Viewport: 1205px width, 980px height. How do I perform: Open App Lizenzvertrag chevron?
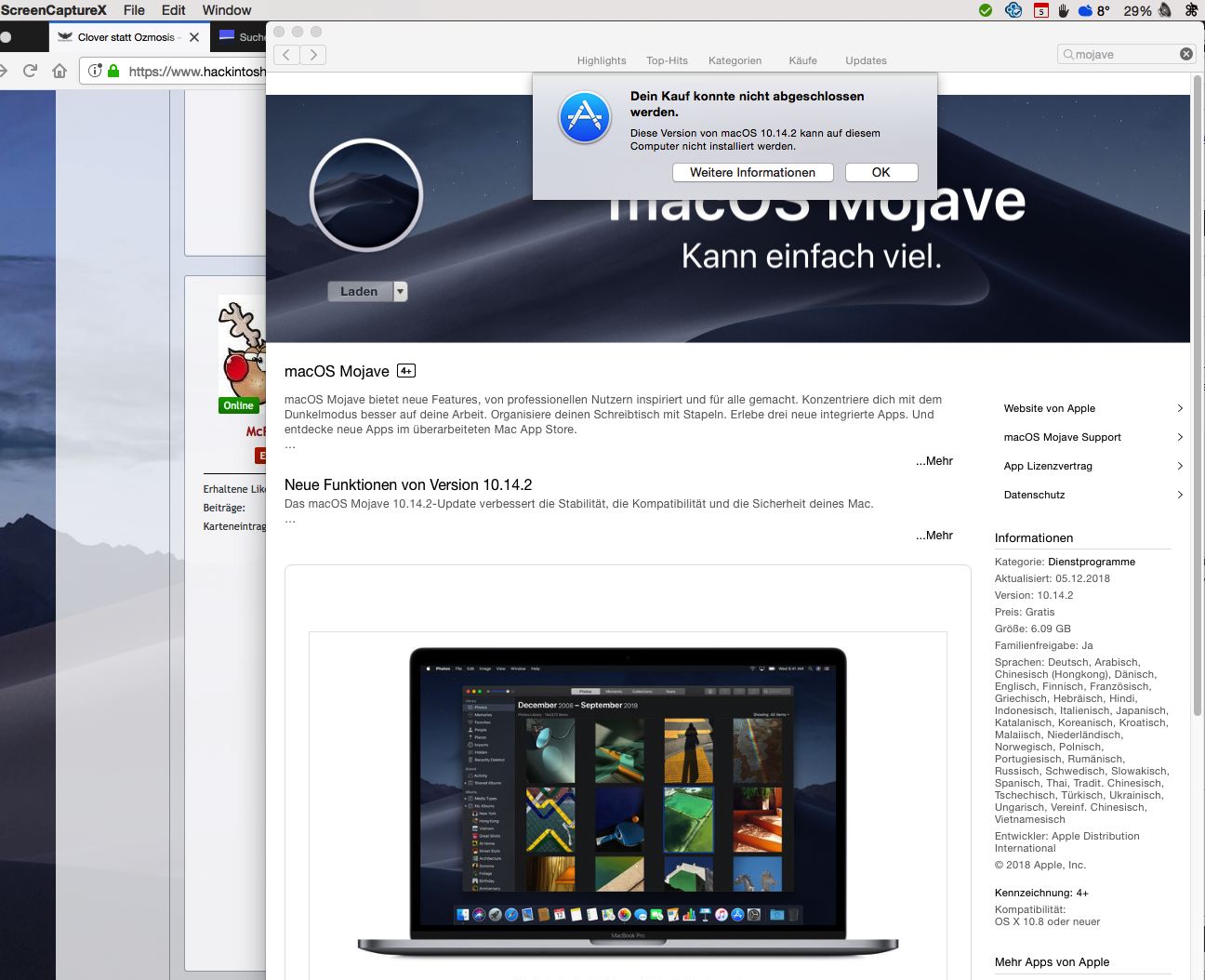point(1180,466)
